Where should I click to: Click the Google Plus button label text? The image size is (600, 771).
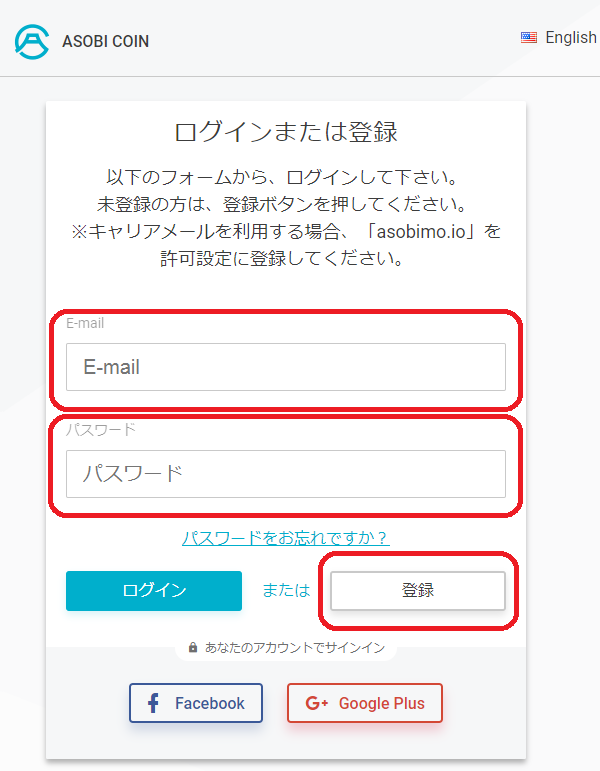pos(381,703)
